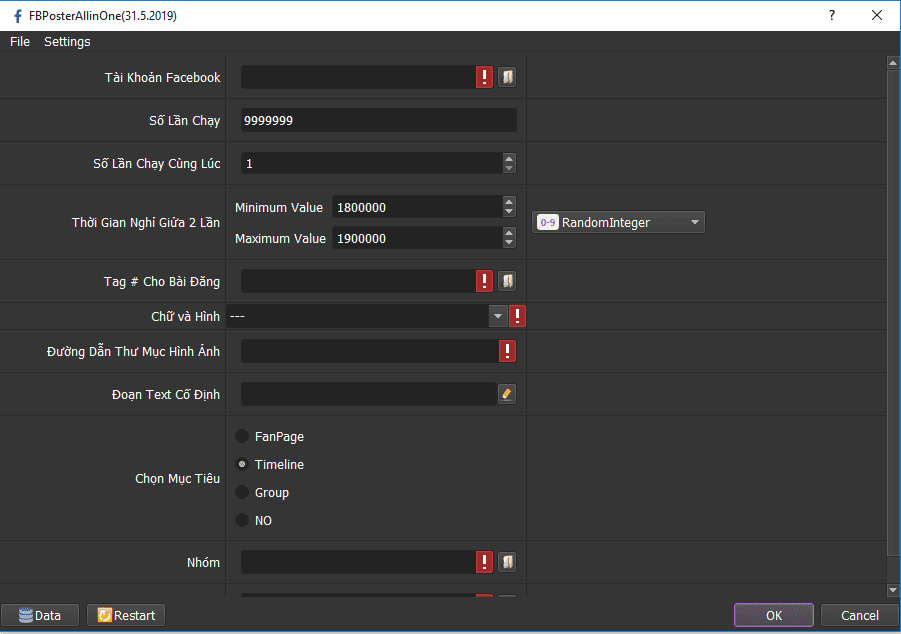Click pencil edit icon for Đoạn Text Cố Định
Image resolution: width=901 pixels, height=634 pixels.
coord(507,394)
